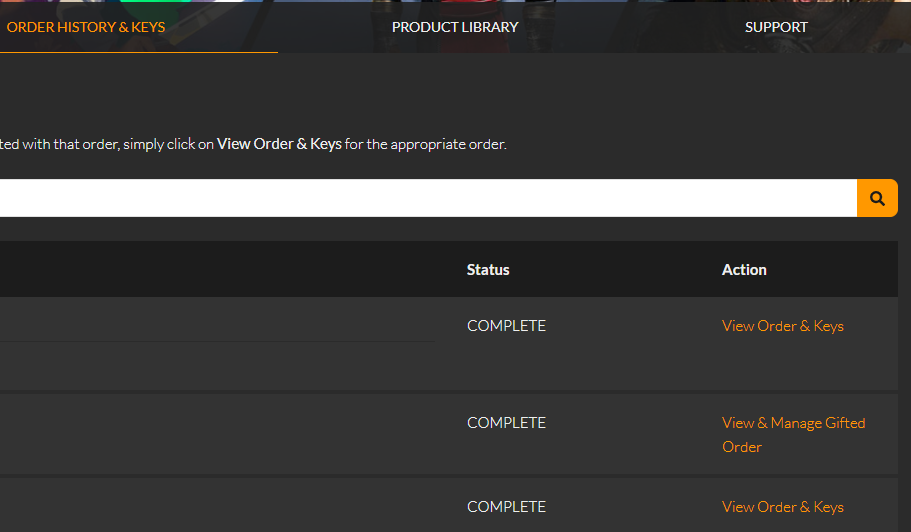Switch to the Product Library tab
This screenshot has width=911, height=532.
coord(455,27)
